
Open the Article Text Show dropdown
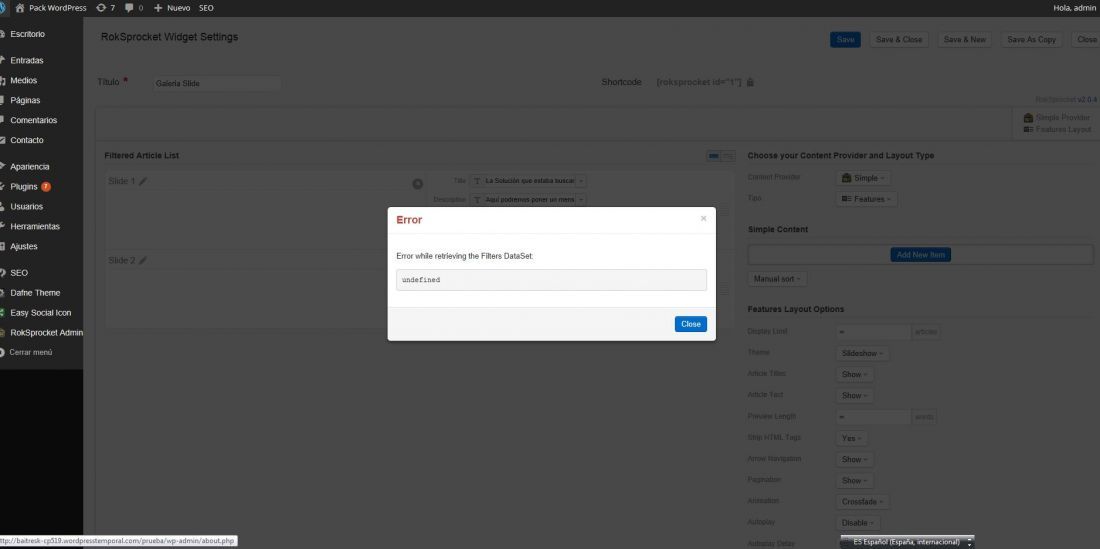tap(854, 395)
